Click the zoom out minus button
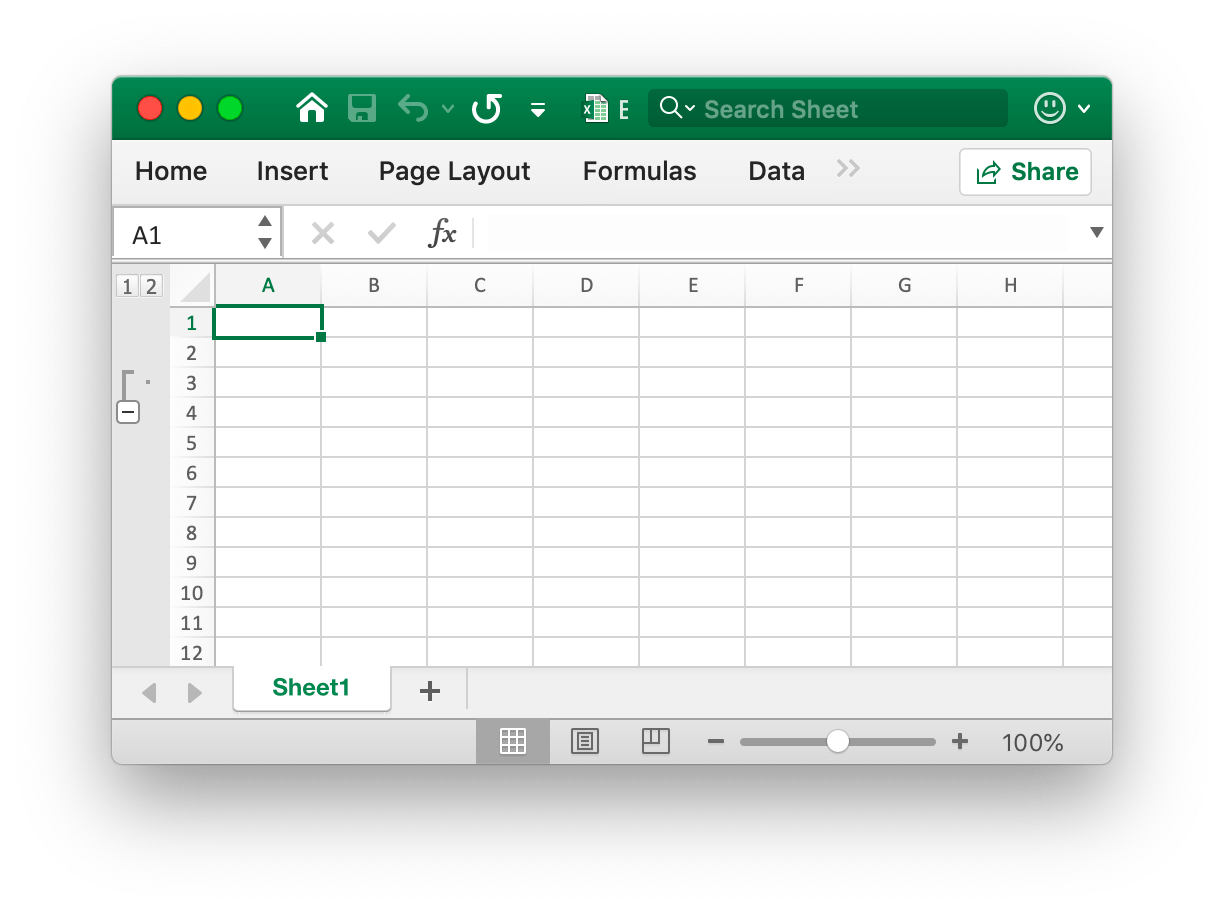 click(x=715, y=741)
